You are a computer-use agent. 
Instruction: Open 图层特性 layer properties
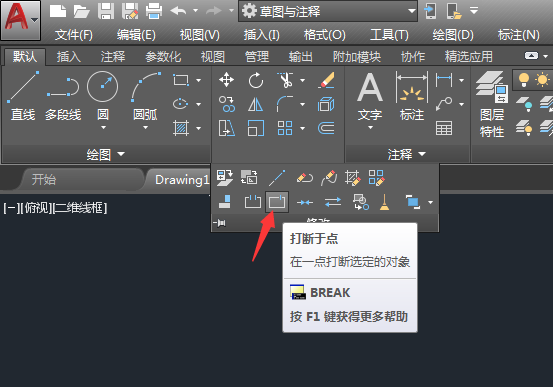tap(492, 104)
